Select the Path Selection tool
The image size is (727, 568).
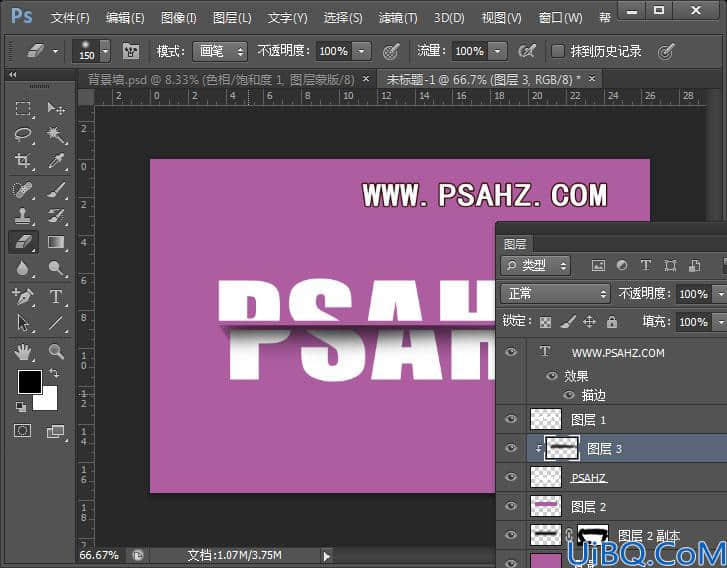[23, 323]
